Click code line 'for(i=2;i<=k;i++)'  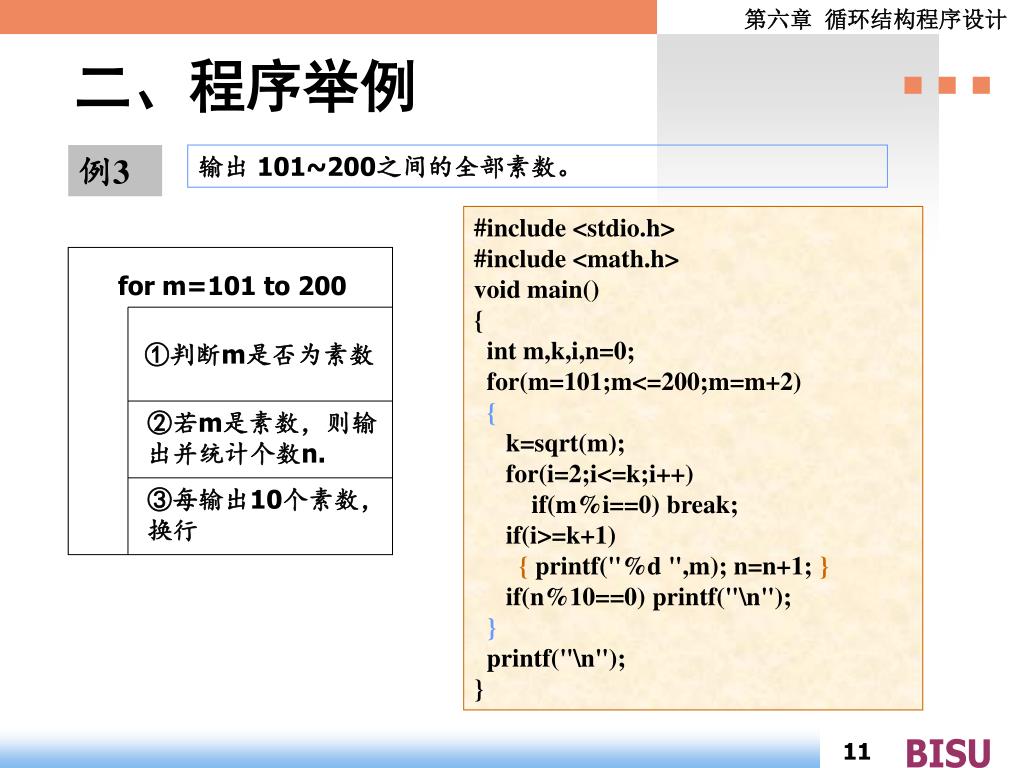coord(599,474)
